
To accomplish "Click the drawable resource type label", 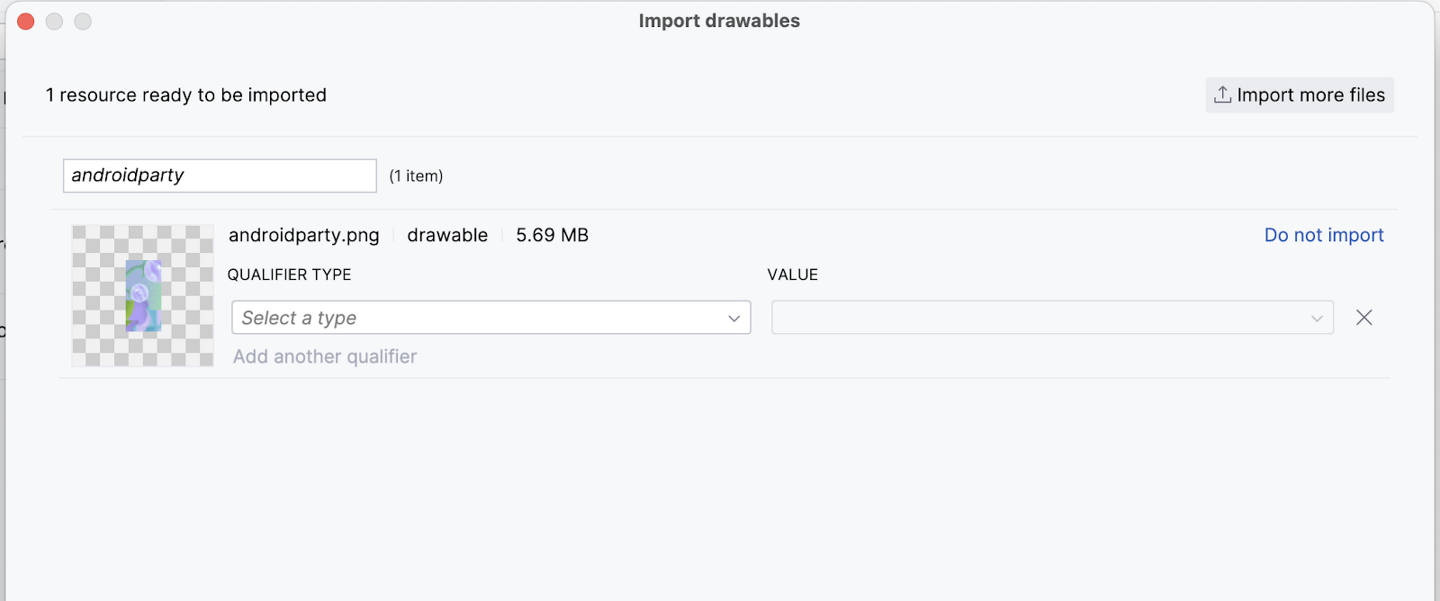I will click(447, 234).
